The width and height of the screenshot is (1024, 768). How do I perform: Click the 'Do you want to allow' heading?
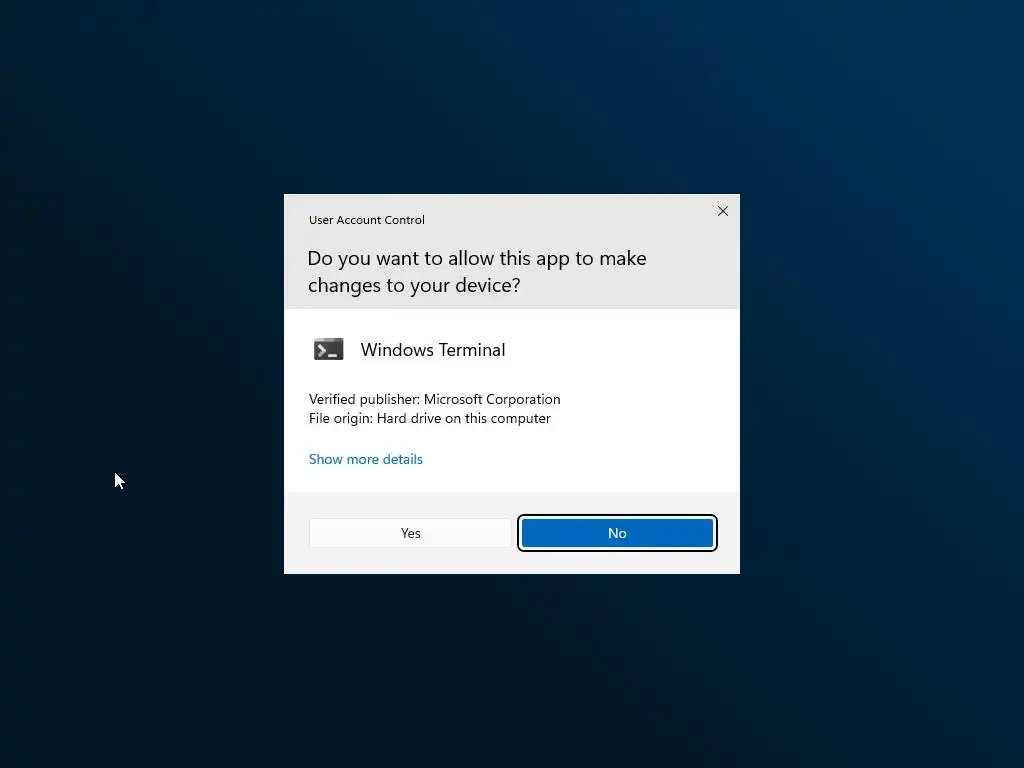pyautogui.click(x=477, y=272)
